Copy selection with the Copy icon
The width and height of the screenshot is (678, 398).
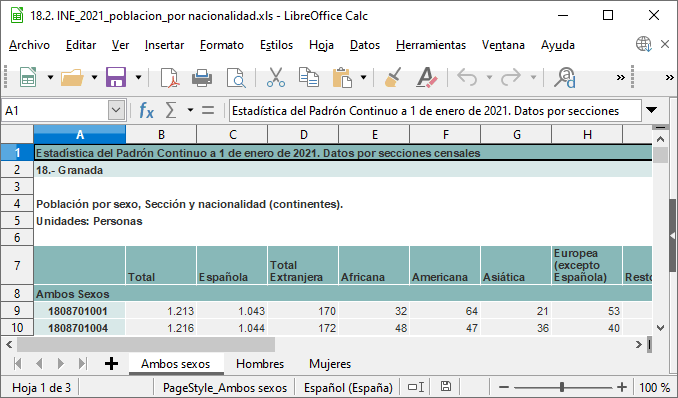tap(309, 78)
